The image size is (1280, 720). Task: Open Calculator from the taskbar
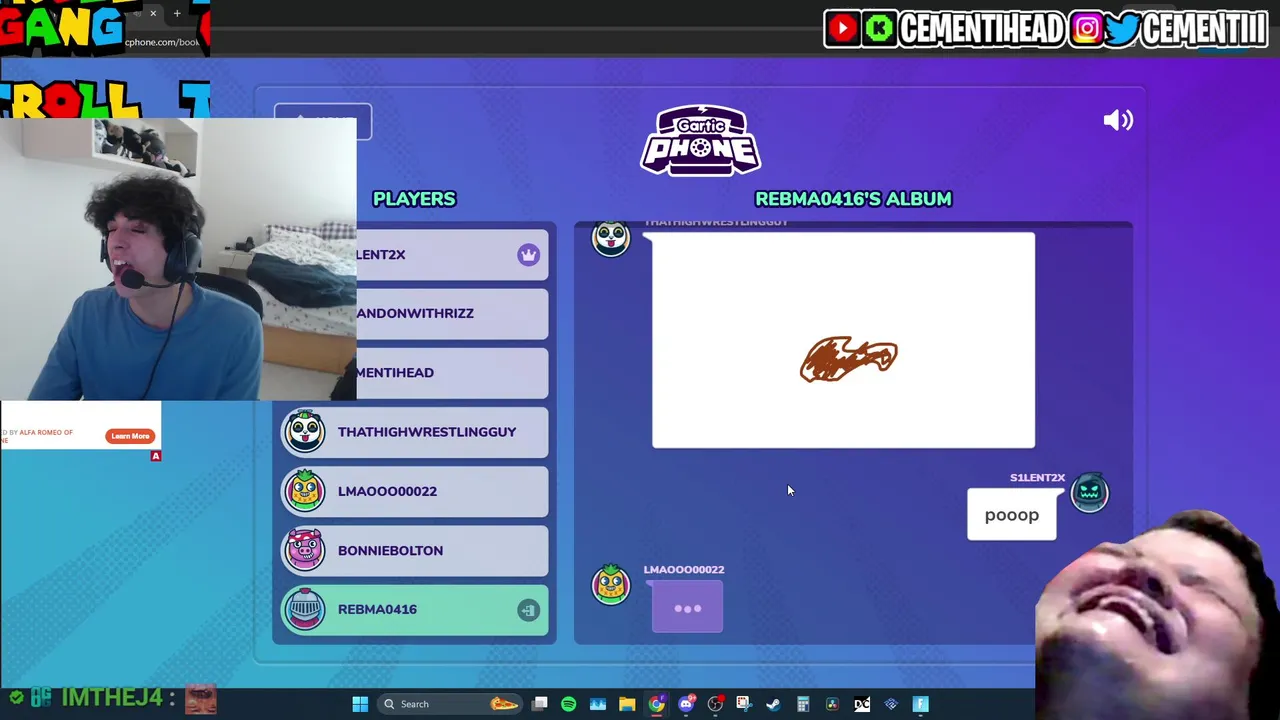coord(803,704)
